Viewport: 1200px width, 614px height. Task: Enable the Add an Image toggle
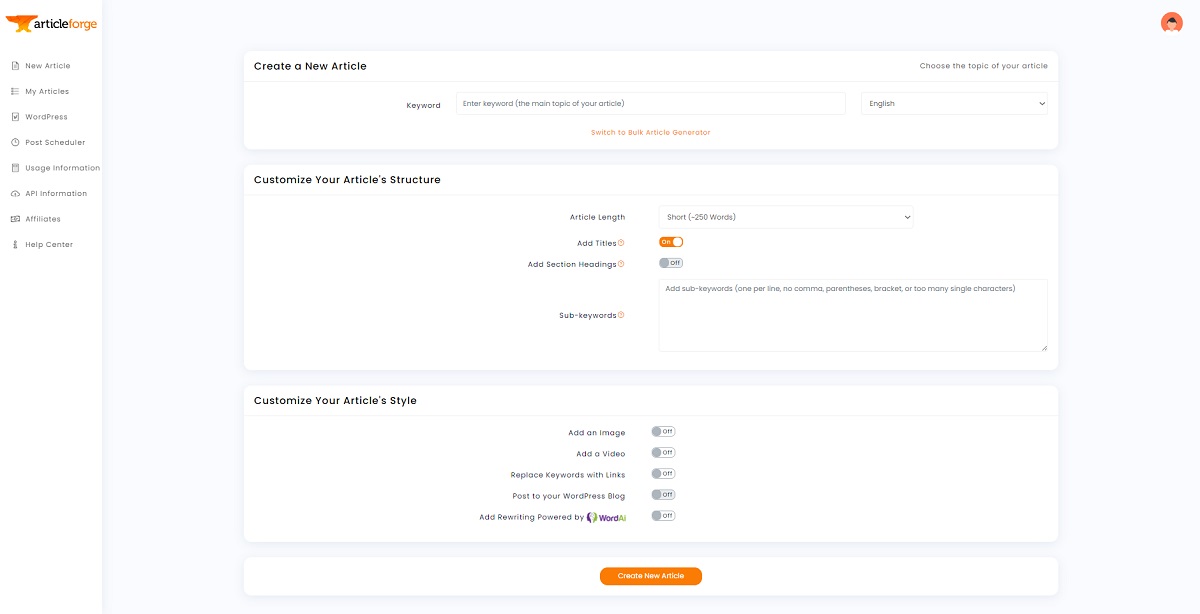click(x=663, y=432)
